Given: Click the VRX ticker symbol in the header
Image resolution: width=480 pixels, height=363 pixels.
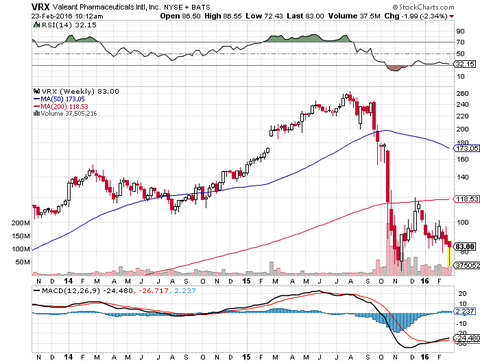Looking at the screenshot, I should [41, 7].
